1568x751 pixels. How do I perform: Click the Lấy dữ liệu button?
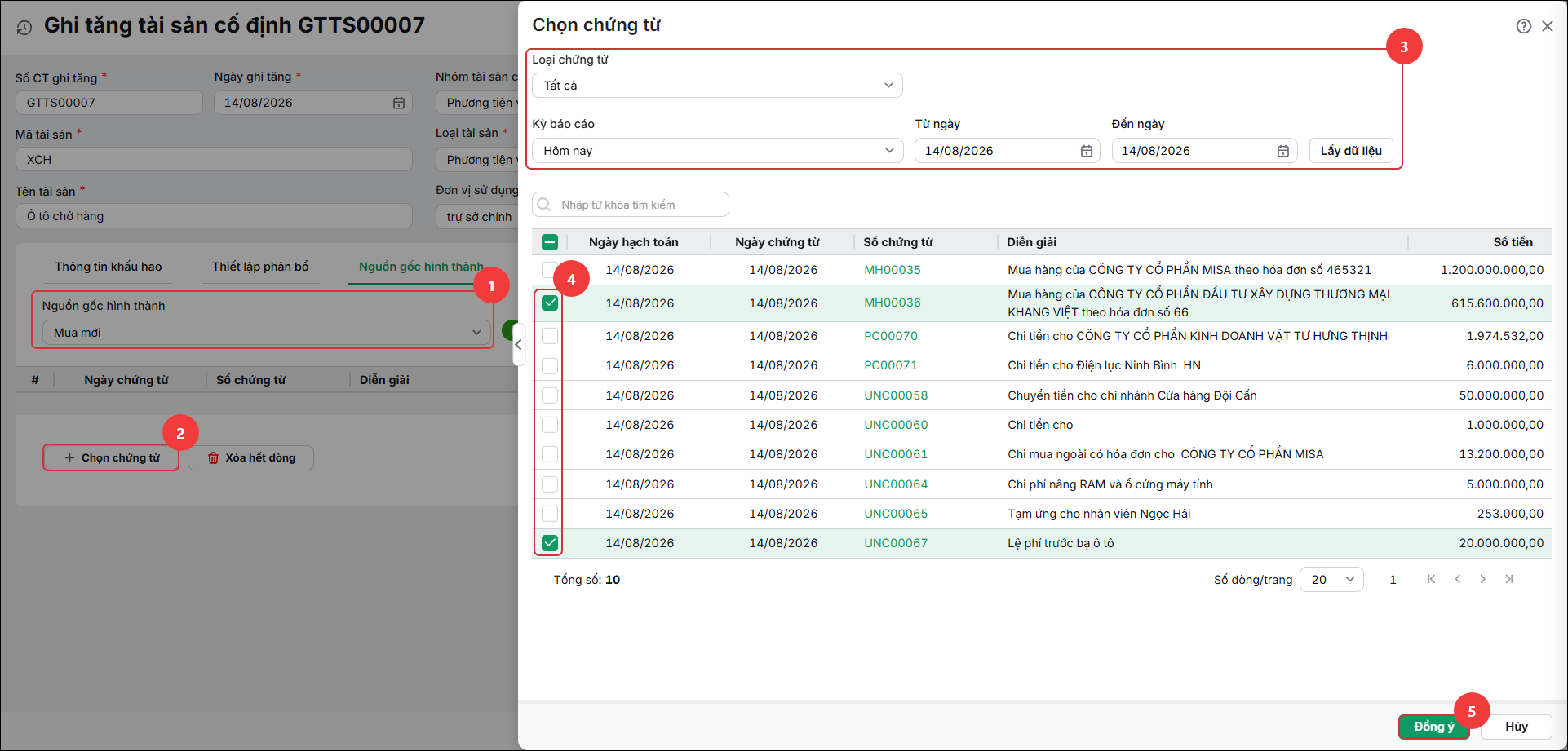[1351, 151]
